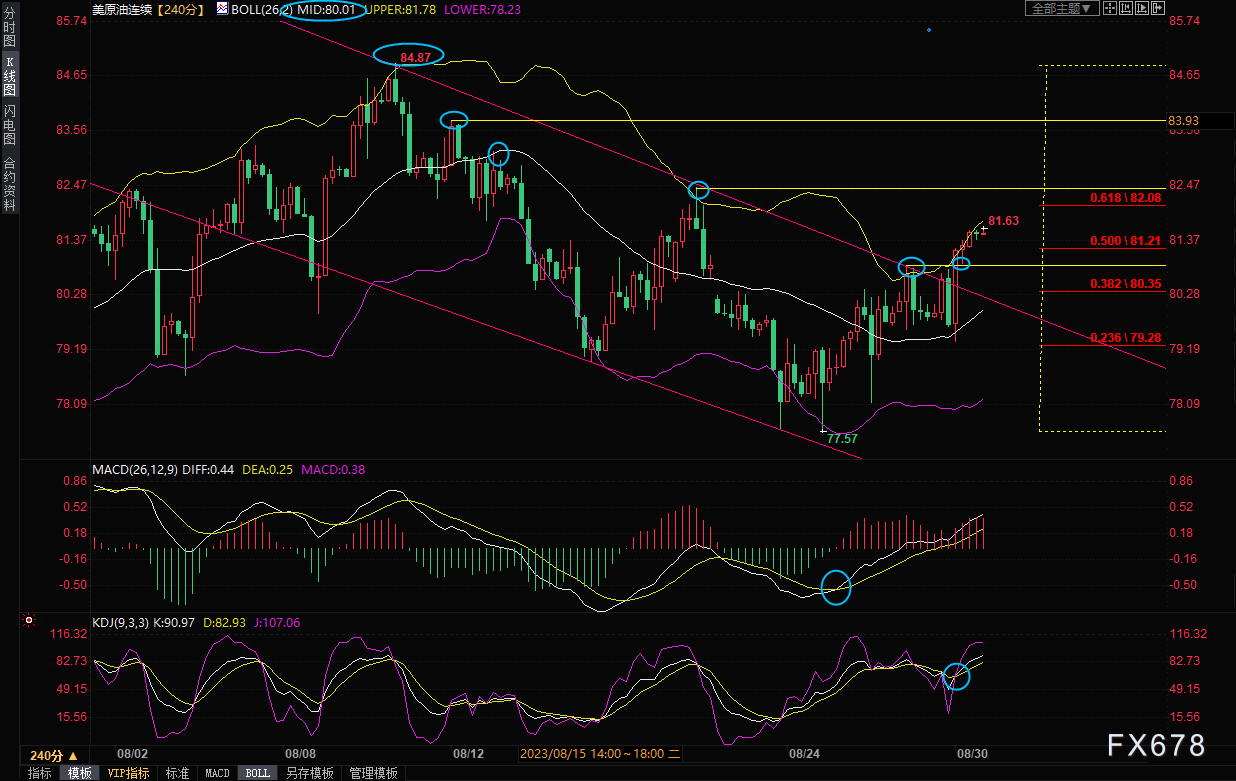Click the 管理模板 manage templates button
The image size is (1236, 781).
coord(372,773)
